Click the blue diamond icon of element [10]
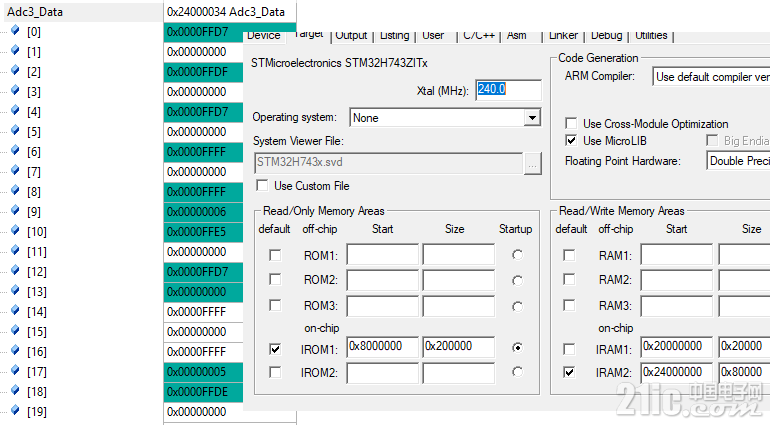This screenshot has width=770, height=425. click(x=15, y=230)
